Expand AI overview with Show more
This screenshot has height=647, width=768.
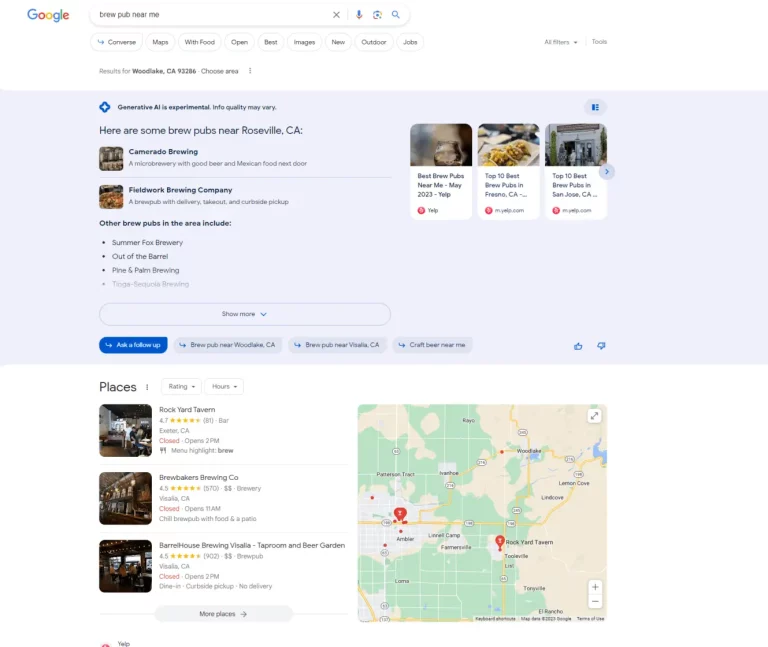[x=244, y=314]
